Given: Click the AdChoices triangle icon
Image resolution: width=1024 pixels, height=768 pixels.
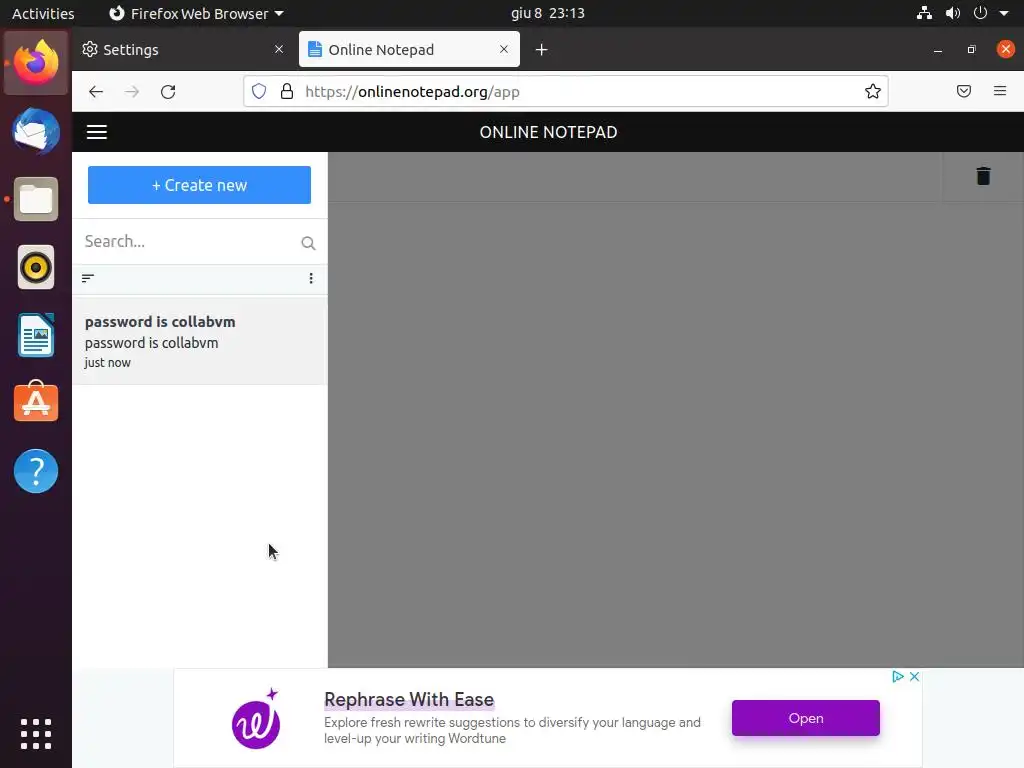Looking at the screenshot, I should tap(898, 677).
